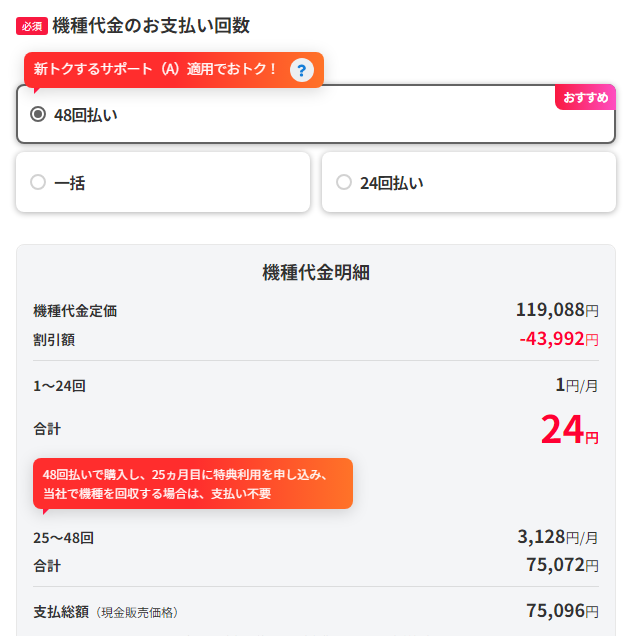Screen dimensions: 631x636
Task: Click the large red 24円 total
Action: pyautogui.click(x=569, y=429)
